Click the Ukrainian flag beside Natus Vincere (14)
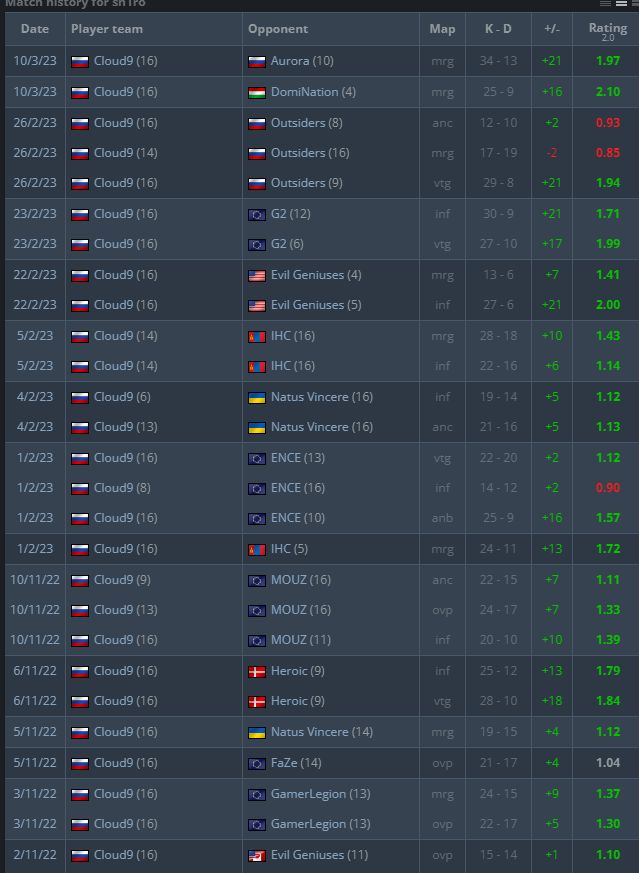The height and width of the screenshot is (873, 639). (257, 733)
